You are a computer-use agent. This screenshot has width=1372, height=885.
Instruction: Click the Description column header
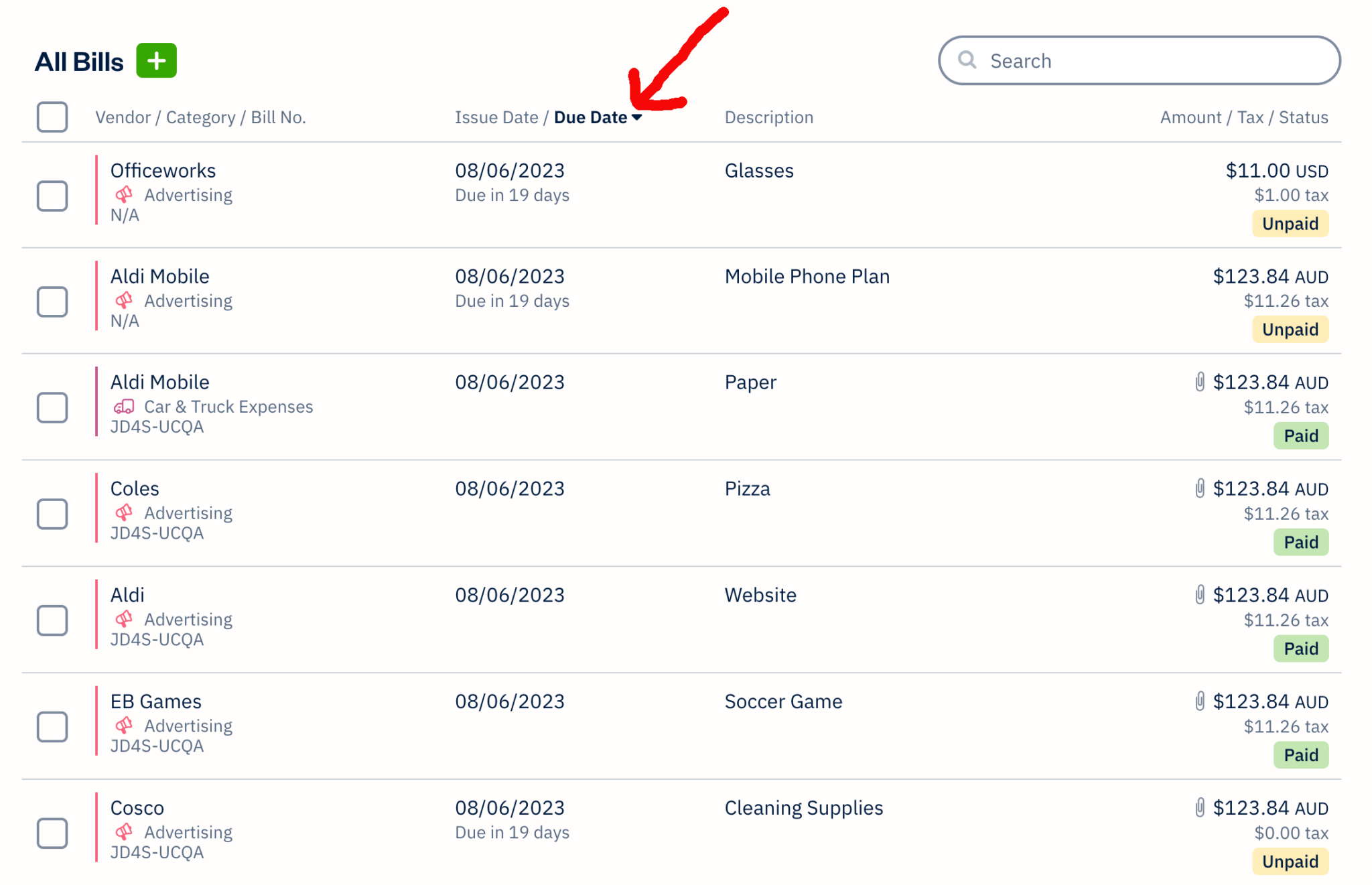(768, 117)
